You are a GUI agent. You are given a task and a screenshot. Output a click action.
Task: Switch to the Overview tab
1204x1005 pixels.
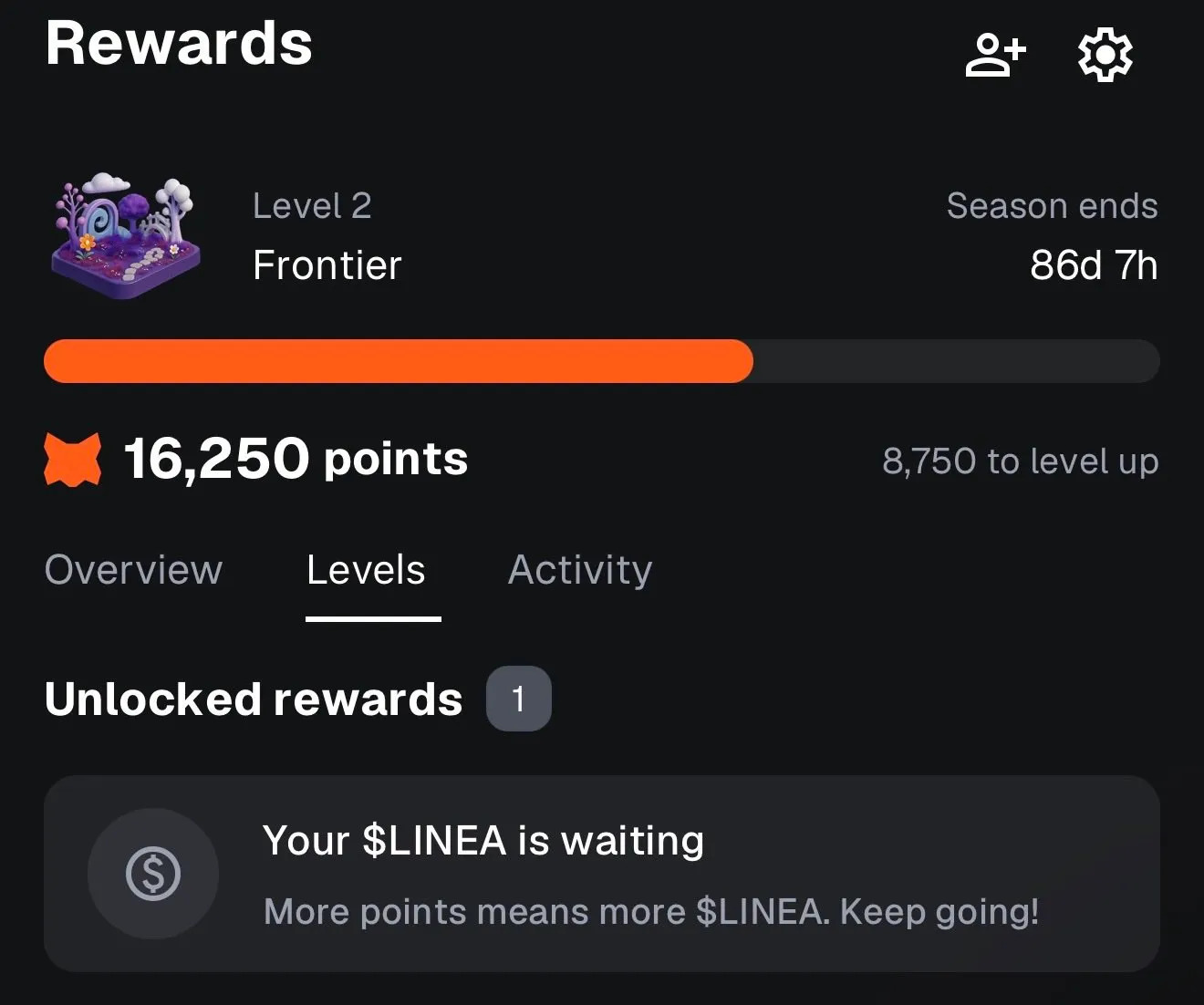[x=133, y=570]
